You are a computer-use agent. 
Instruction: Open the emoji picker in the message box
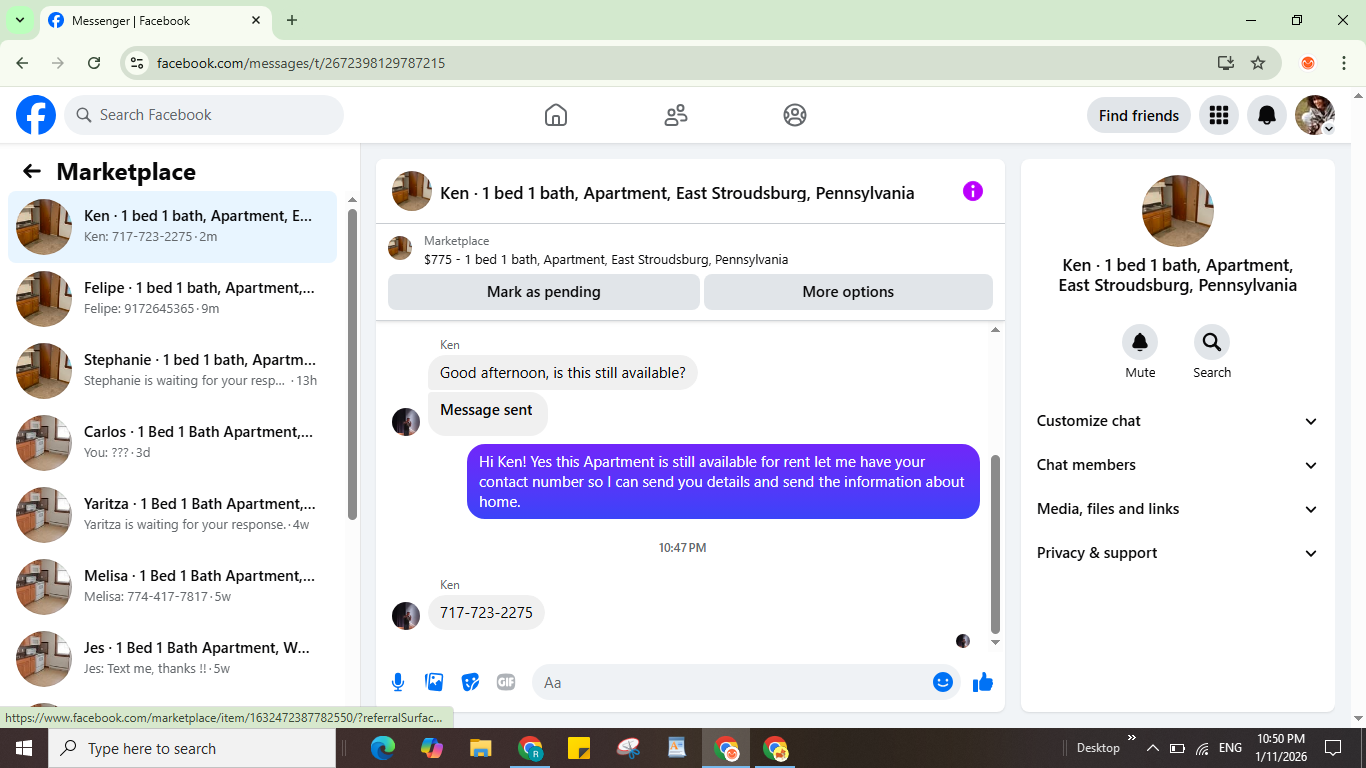[x=942, y=682]
